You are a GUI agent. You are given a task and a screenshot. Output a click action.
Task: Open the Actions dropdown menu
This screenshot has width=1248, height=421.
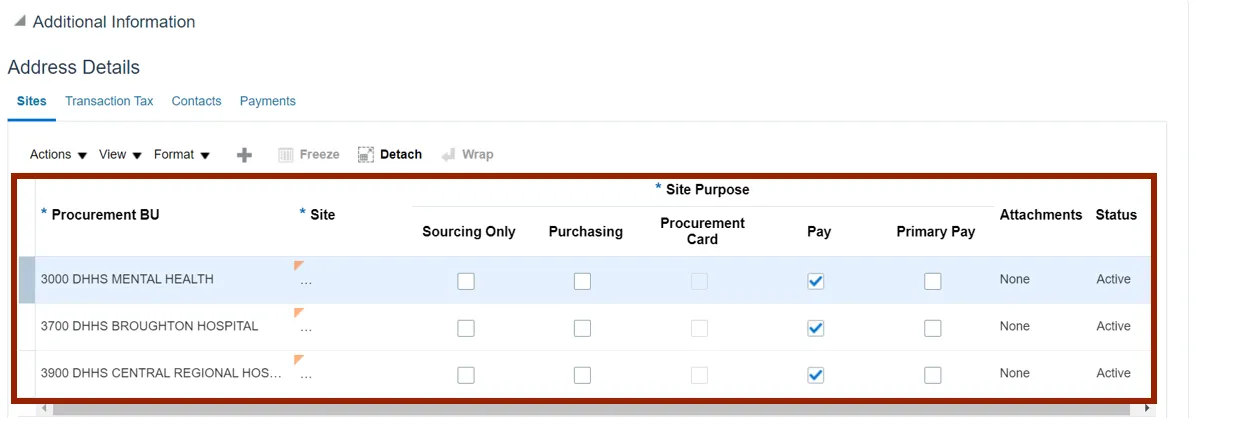tap(58, 155)
